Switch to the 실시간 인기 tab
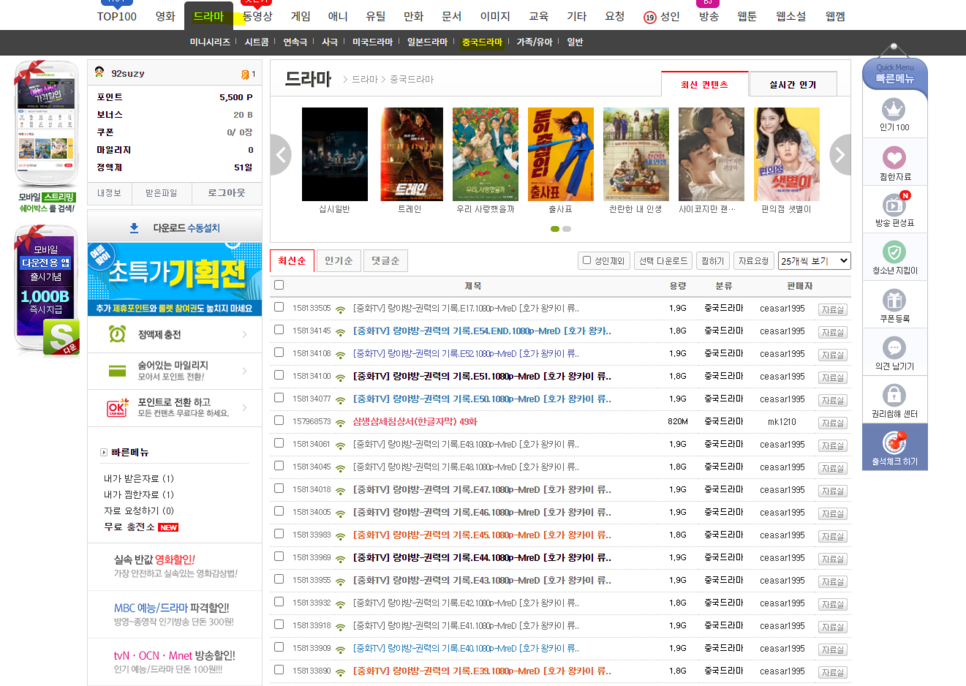This screenshot has width=966, height=686. tap(795, 84)
